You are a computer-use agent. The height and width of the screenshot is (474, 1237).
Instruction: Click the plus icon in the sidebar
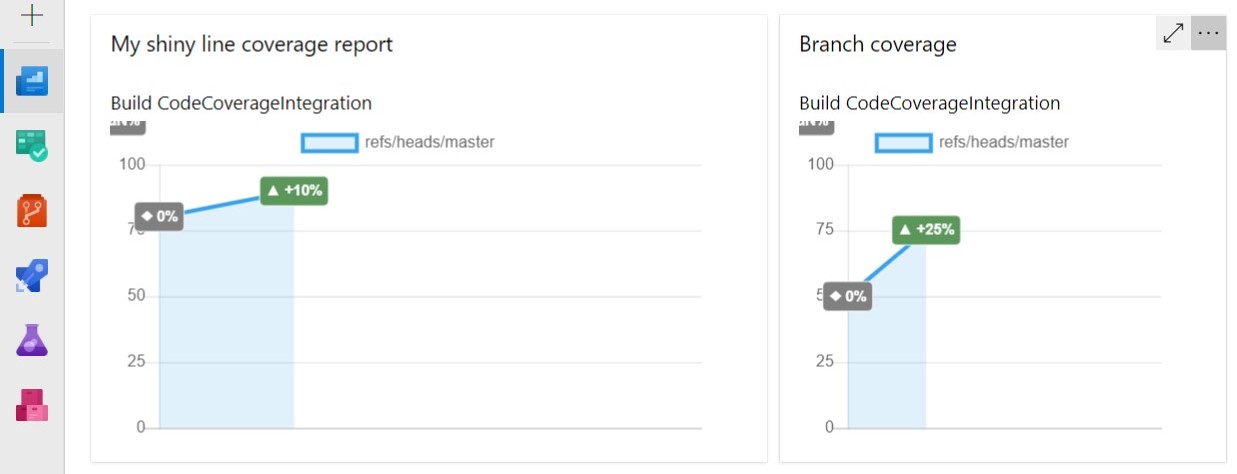tap(32, 15)
